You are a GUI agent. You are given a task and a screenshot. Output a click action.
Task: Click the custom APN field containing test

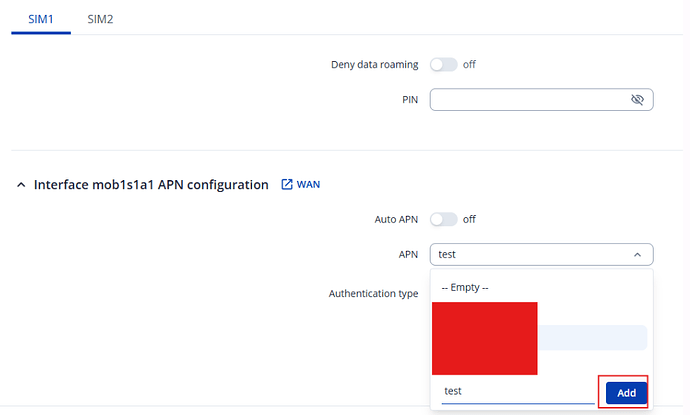coord(515,392)
